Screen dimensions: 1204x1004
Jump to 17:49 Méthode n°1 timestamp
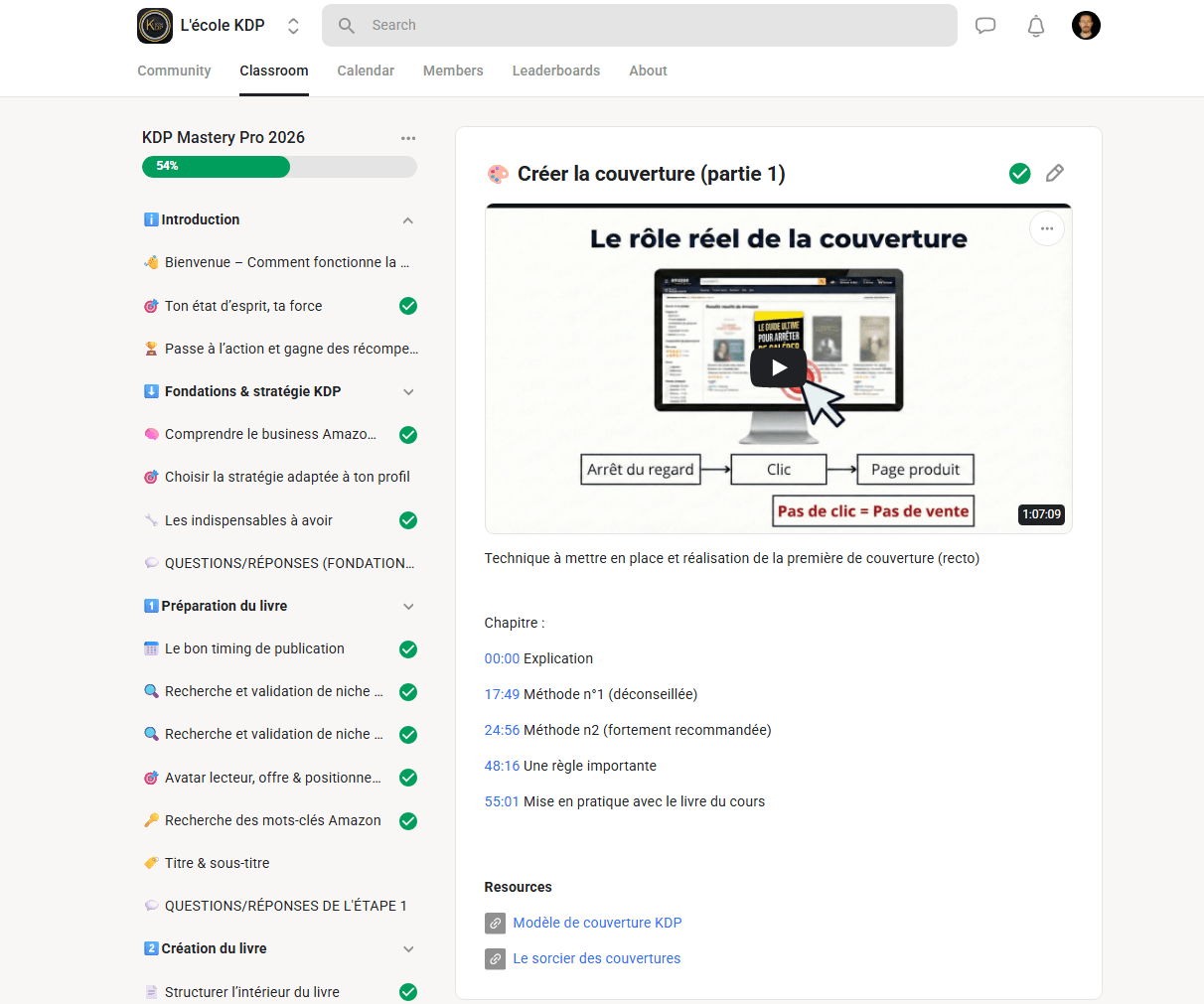coord(502,694)
